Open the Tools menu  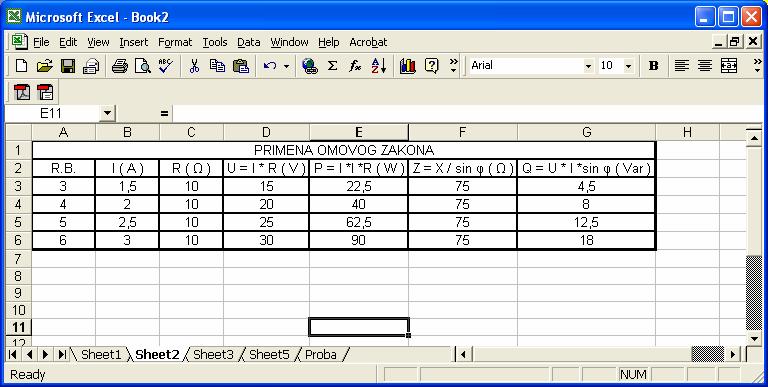[x=215, y=42]
